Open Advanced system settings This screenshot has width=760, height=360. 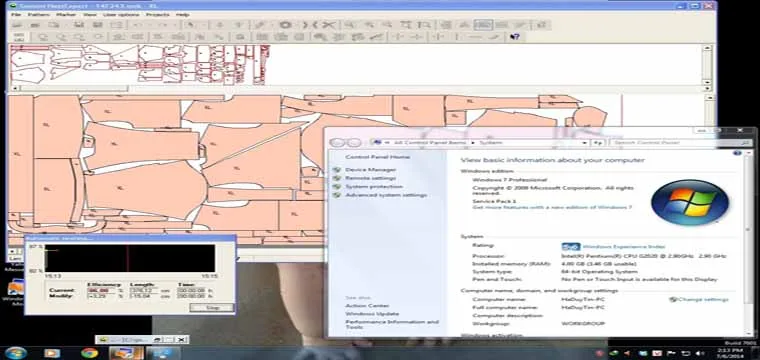click(386, 195)
